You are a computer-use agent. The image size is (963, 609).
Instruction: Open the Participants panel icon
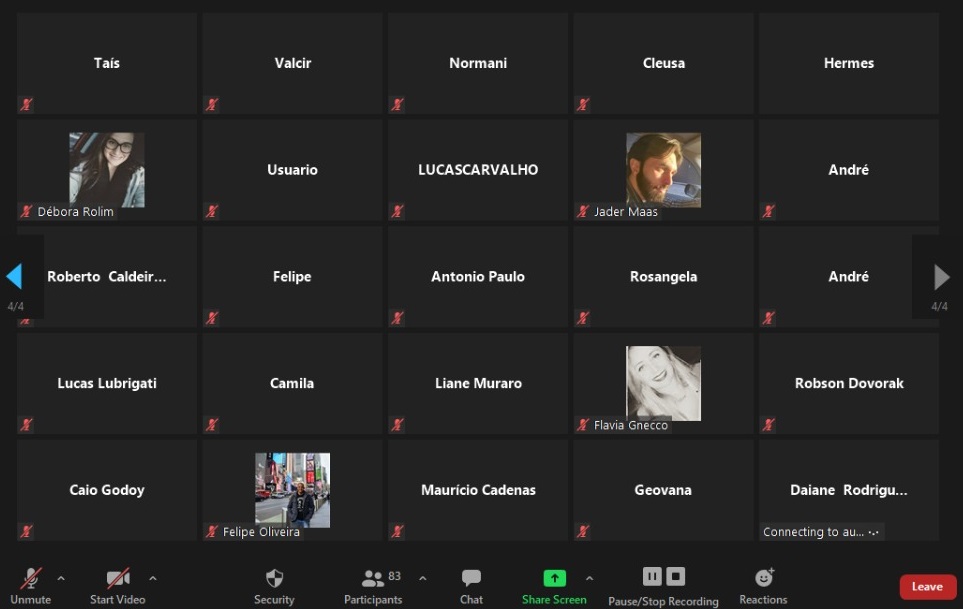pyautogui.click(x=372, y=578)
